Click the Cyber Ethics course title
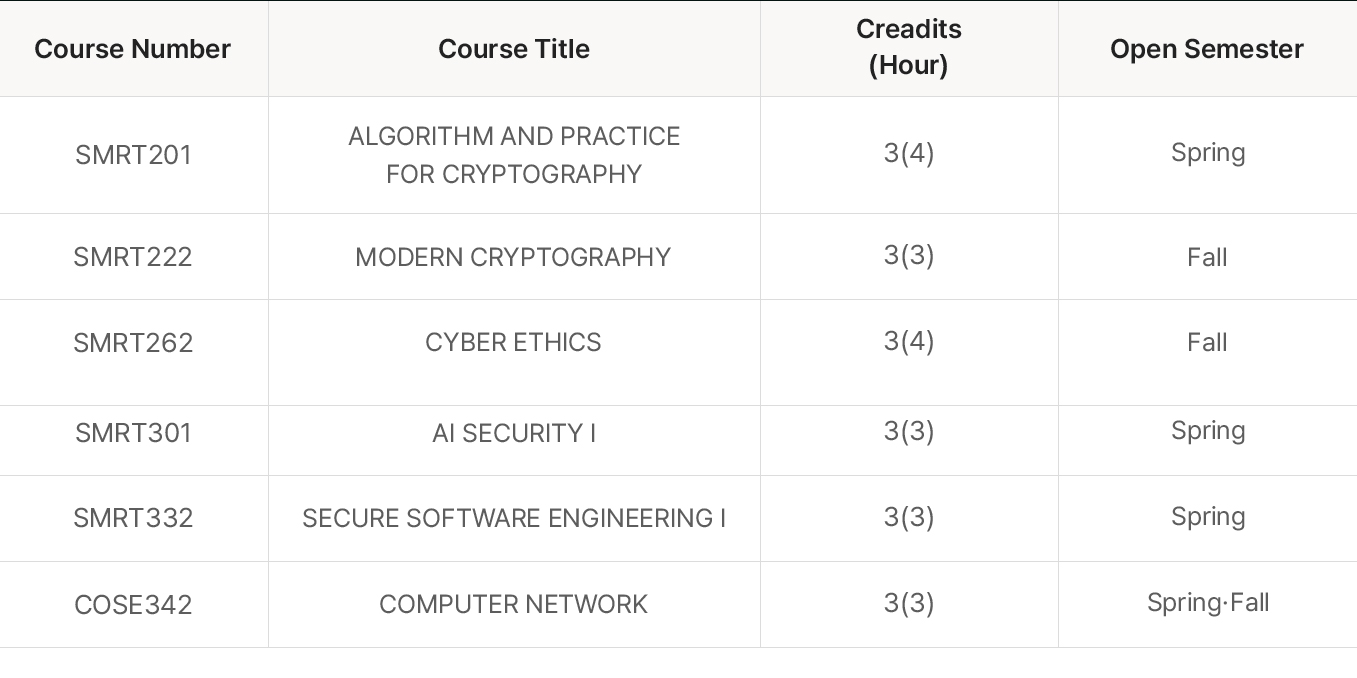 pyautogui.click(x=513, y=342)
